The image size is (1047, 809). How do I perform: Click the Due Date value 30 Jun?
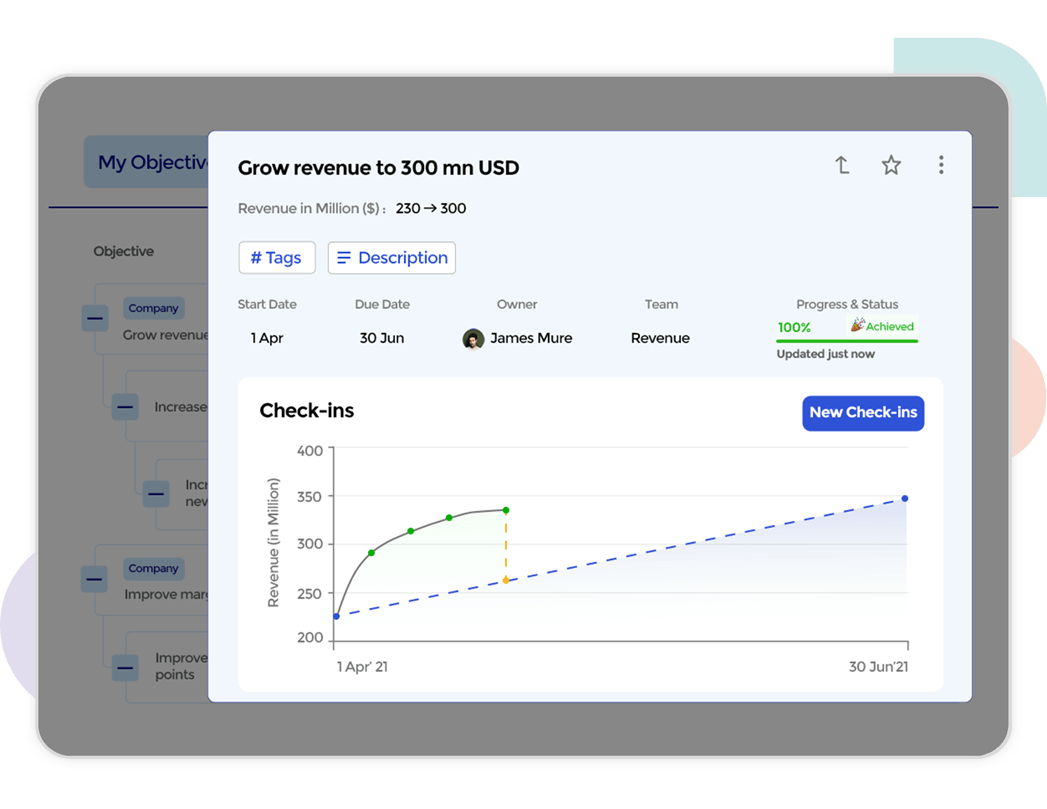(x=382, y=338)
